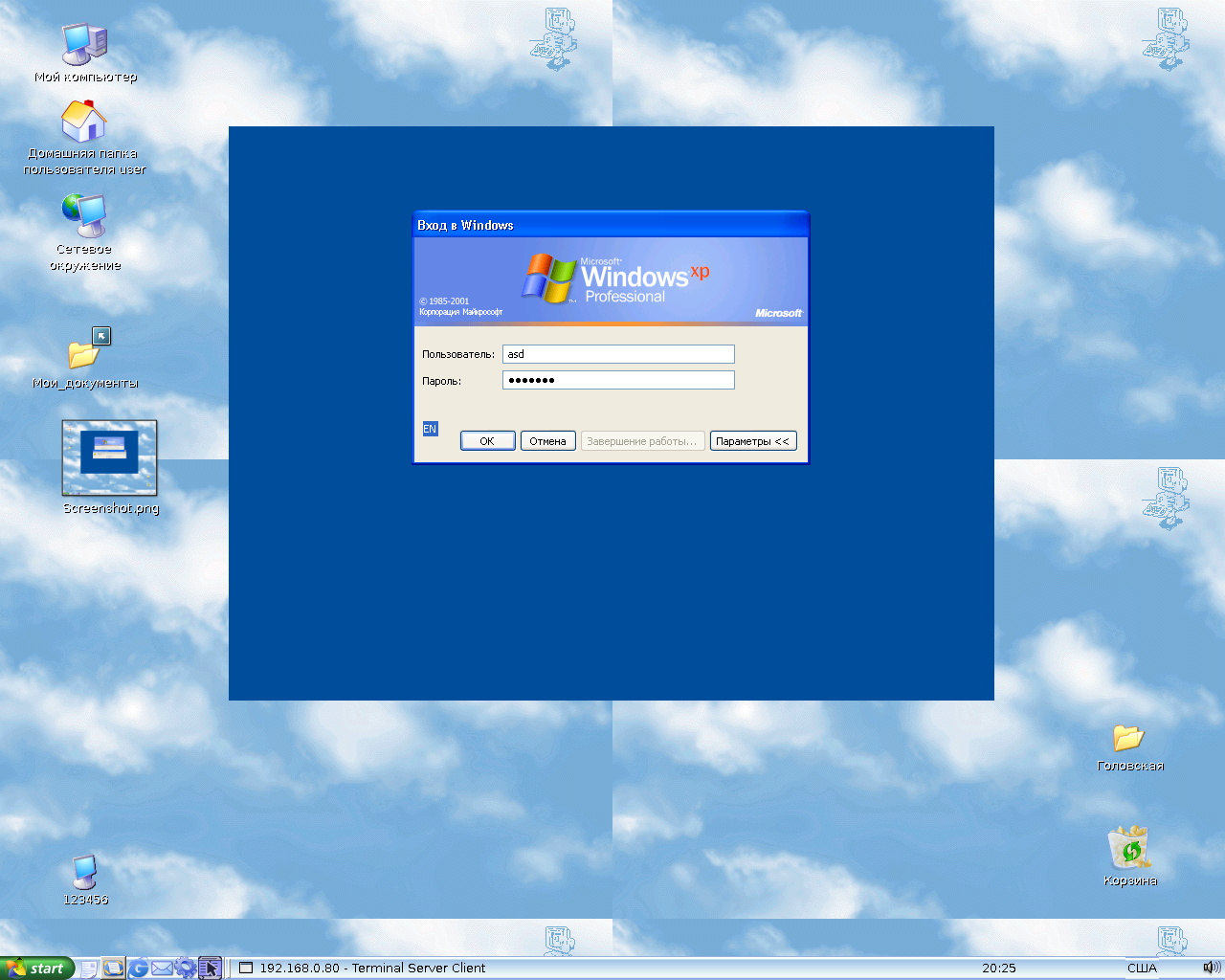Image resolution: width=1225 pixels, height=980 pixels.
Task: Click the cursor window icon in quick launch
Action: (x=210, y=968)
